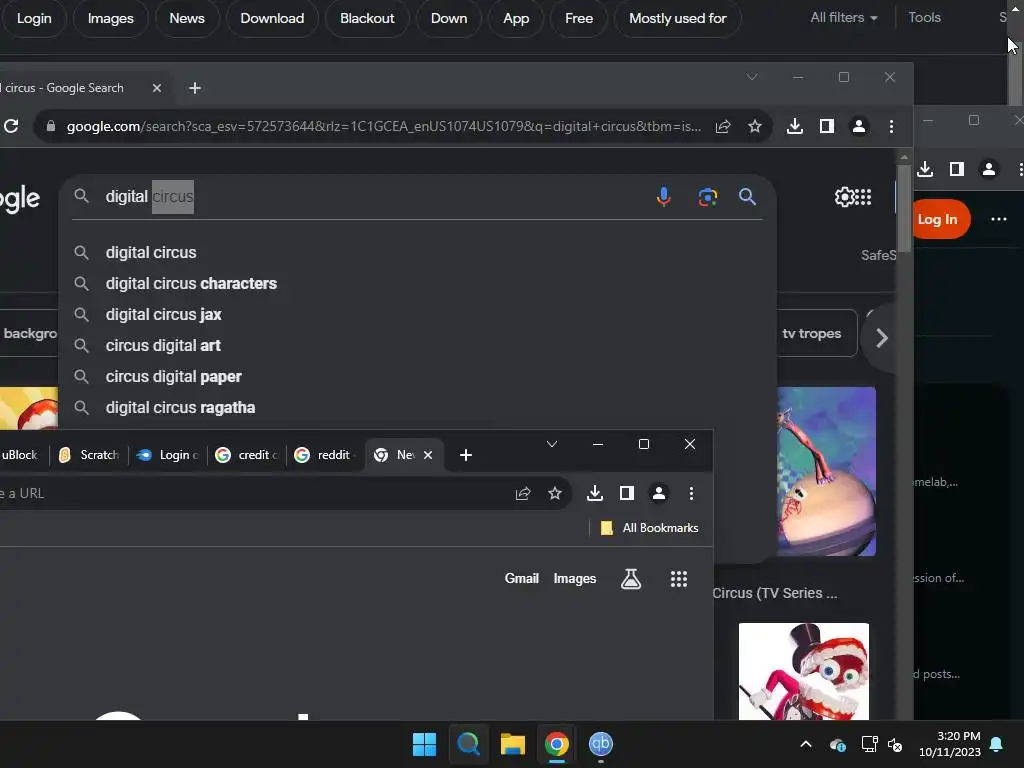
Task: Click Tools in the back window
Action: click(x=925, y=18)
